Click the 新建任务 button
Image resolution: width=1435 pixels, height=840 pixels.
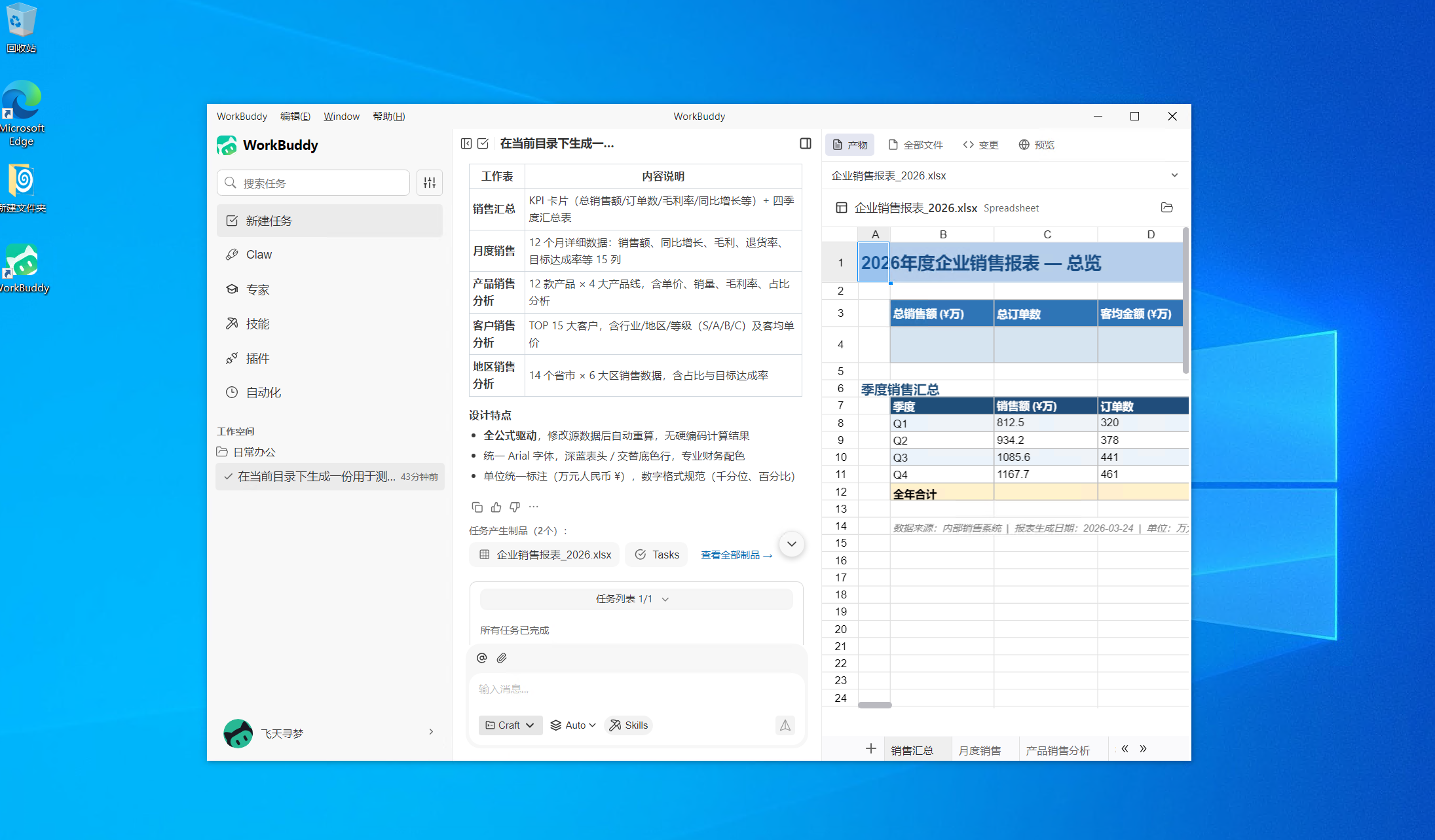[329, 221]
